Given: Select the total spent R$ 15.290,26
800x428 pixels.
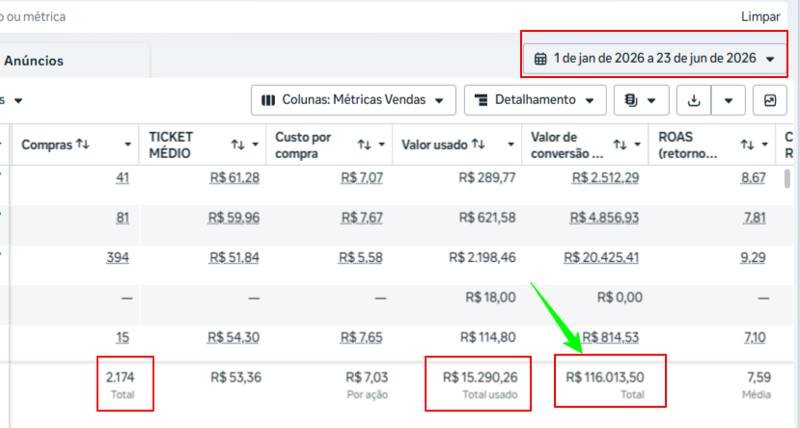Looking at the screenshot, I should [x=480, y=377].
